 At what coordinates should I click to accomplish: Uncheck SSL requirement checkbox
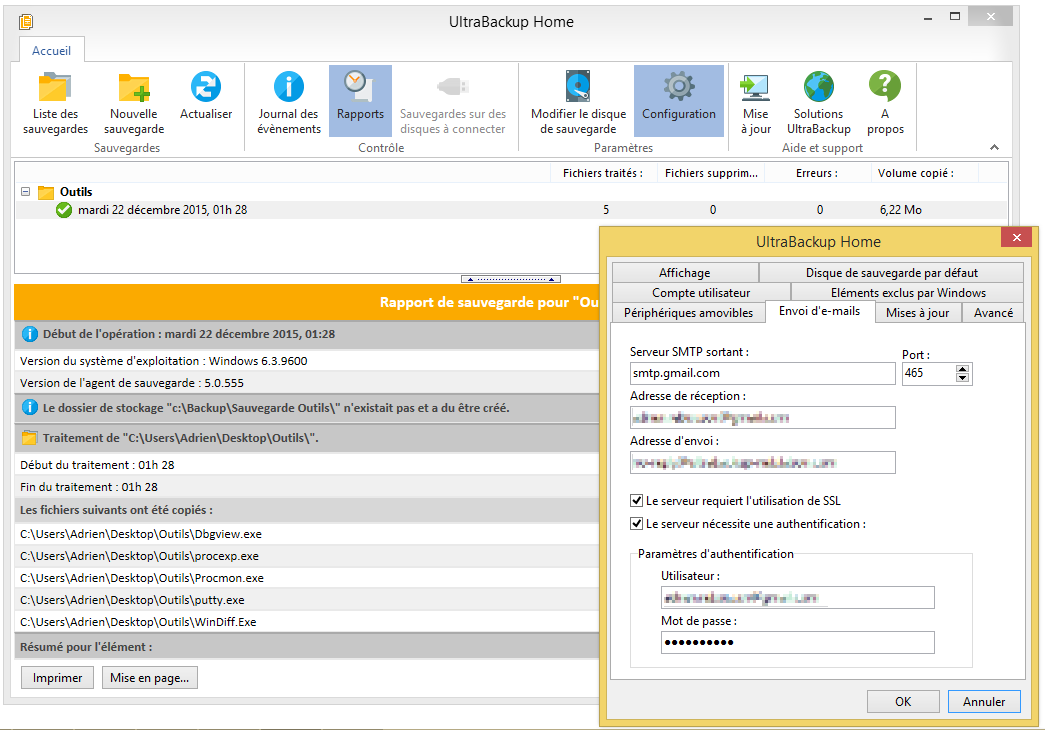click(637, 500)
